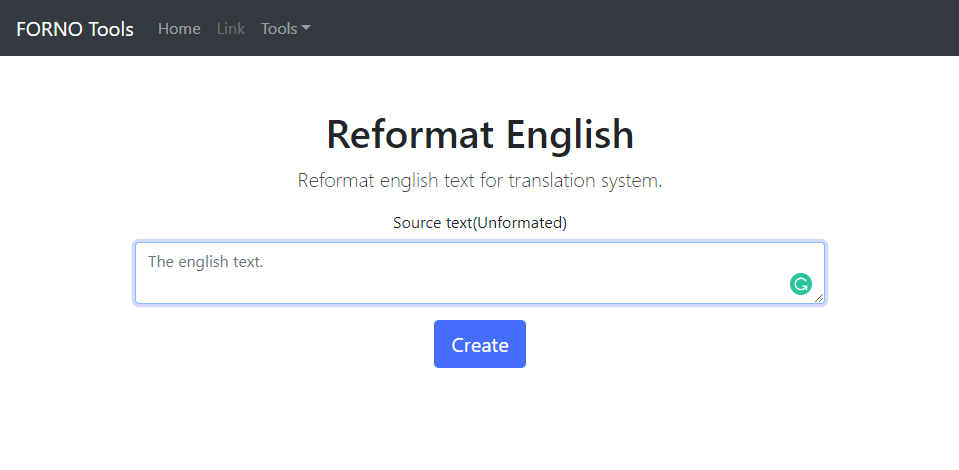The image size is (959, 470).
Task: Click the Link item in the navbar
Action: (x=231, y=29)
